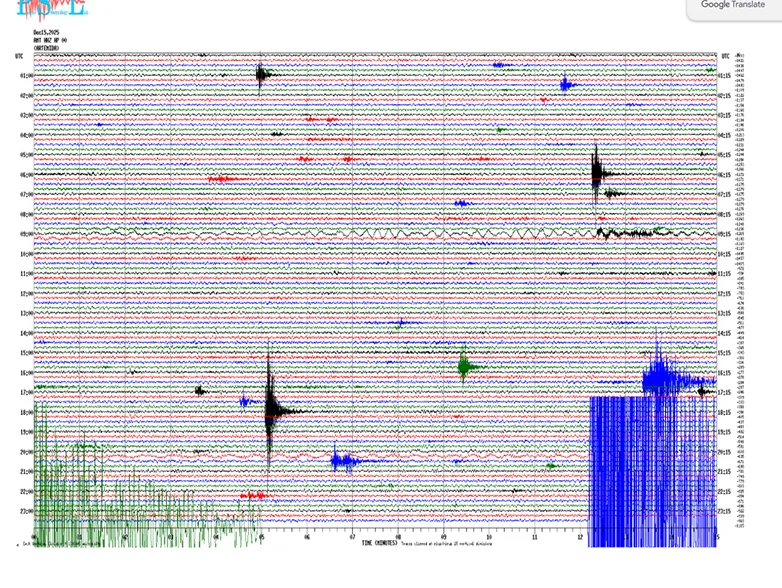Open the Google Translate popup
Screen dimensions: 782x588
[732, 6]
